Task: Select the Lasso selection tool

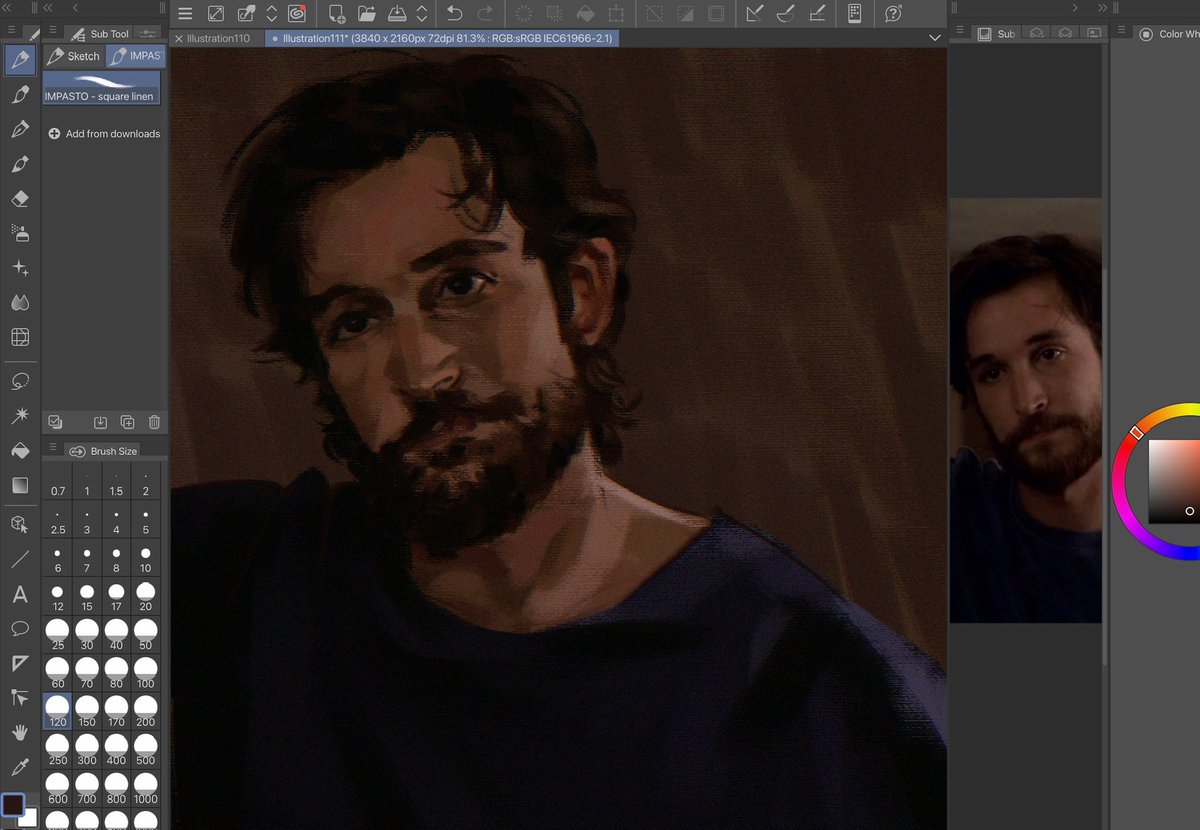Action: 20,380
